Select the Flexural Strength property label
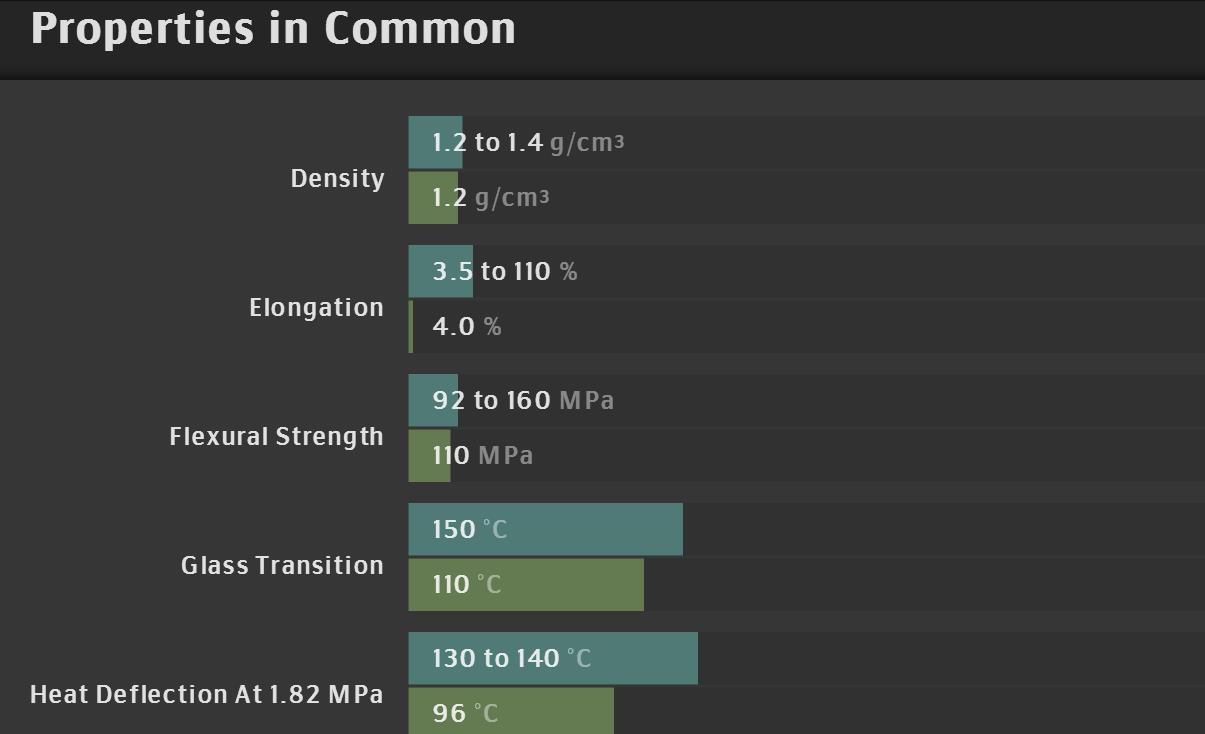The image size is (1205, 734). [x=276, y=437]
